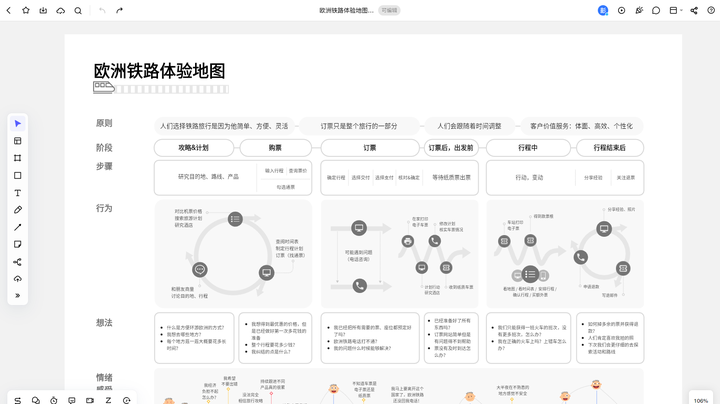The height and width of the screenshot is (404, 720).
Task: Redo the last action
Action: [x=119, y=10]
